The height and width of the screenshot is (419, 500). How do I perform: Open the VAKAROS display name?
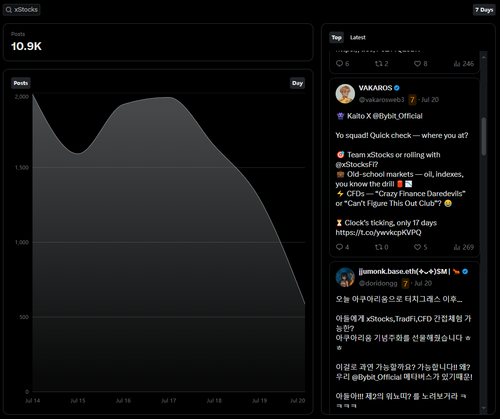375,88
